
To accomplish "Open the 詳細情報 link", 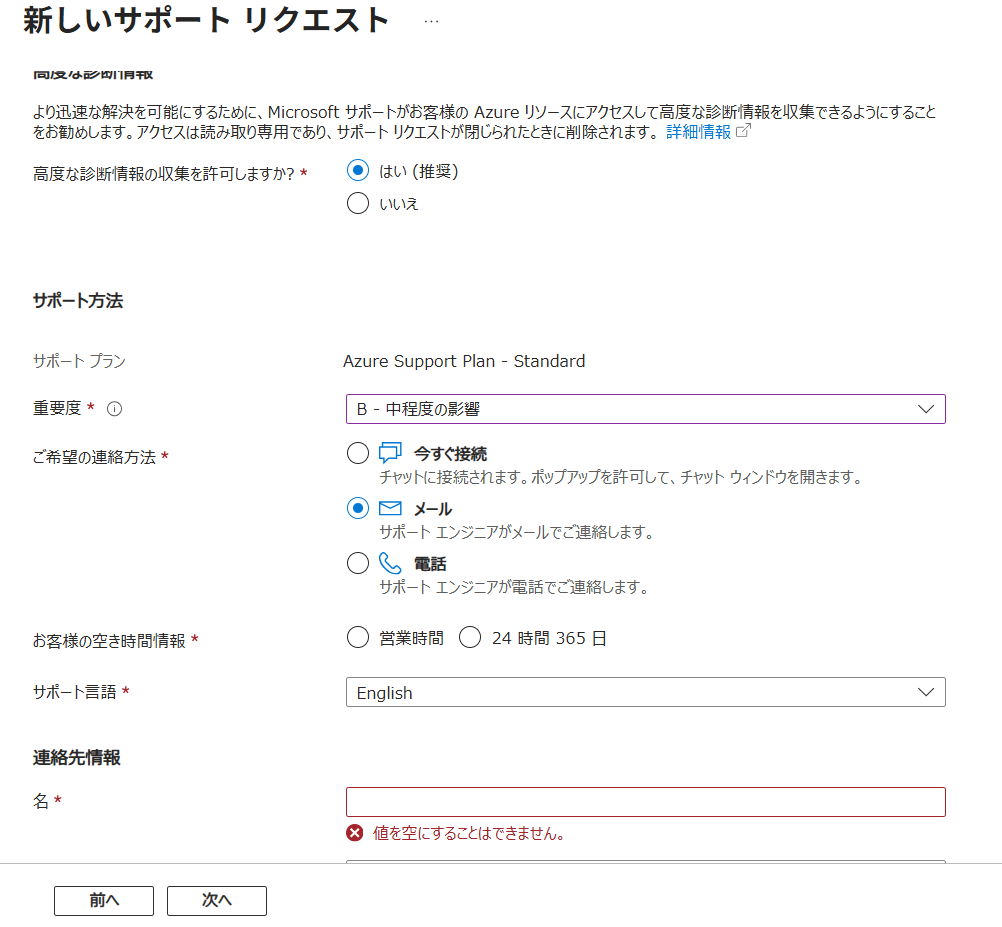I will pyautogui.click(x=698, y=132).
